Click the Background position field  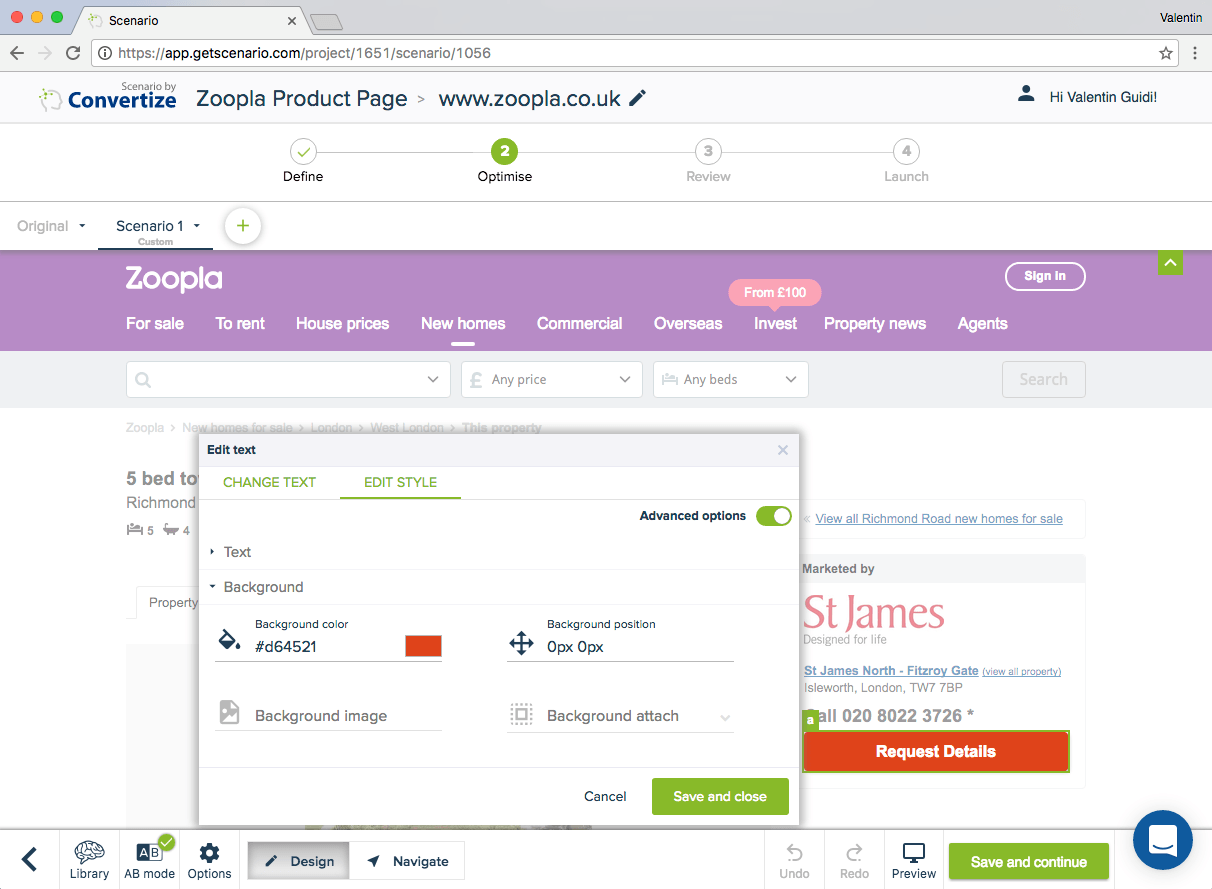click(x=640, y=647)
